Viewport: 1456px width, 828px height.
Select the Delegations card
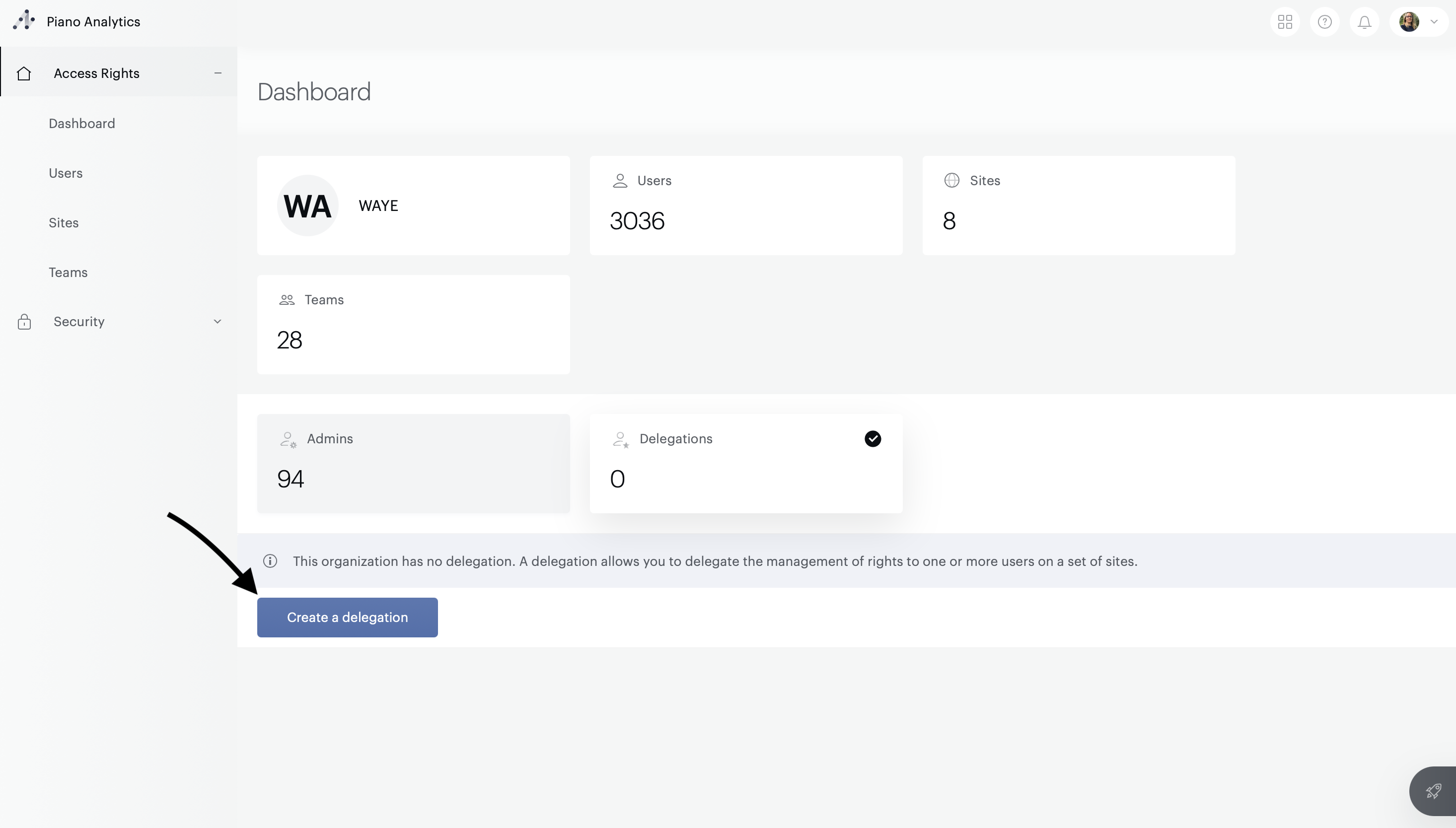click(x=746, y=464)
